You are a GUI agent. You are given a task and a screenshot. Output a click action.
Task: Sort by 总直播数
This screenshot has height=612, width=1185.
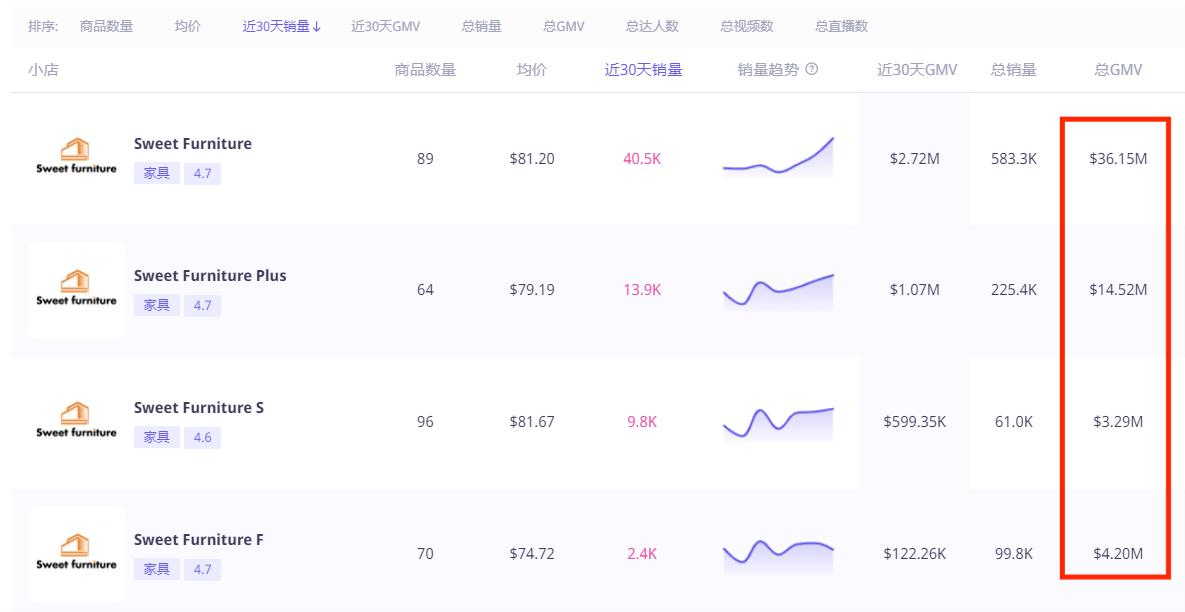[x=841, y=26]
